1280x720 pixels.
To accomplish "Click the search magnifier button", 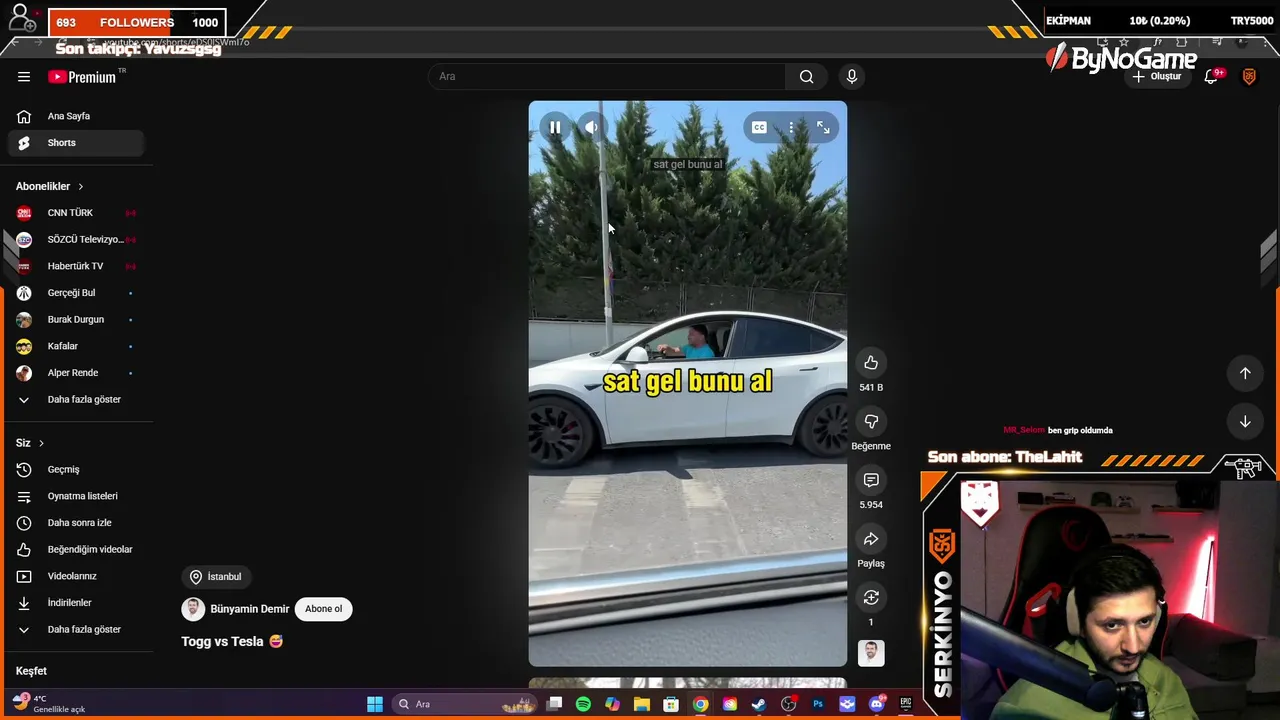I will point(807,77).
